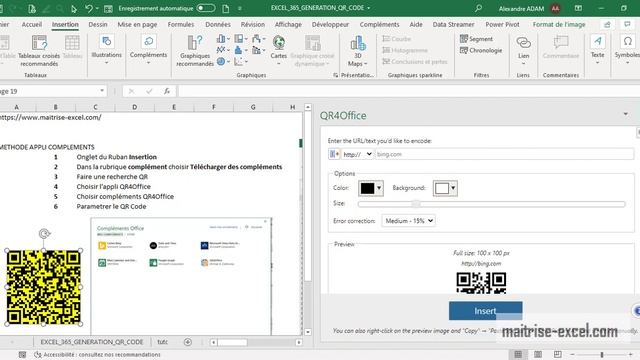Viewport: 640px width, 360px height.
Task: Click the QR code Size slider
Action: [491, 204]
